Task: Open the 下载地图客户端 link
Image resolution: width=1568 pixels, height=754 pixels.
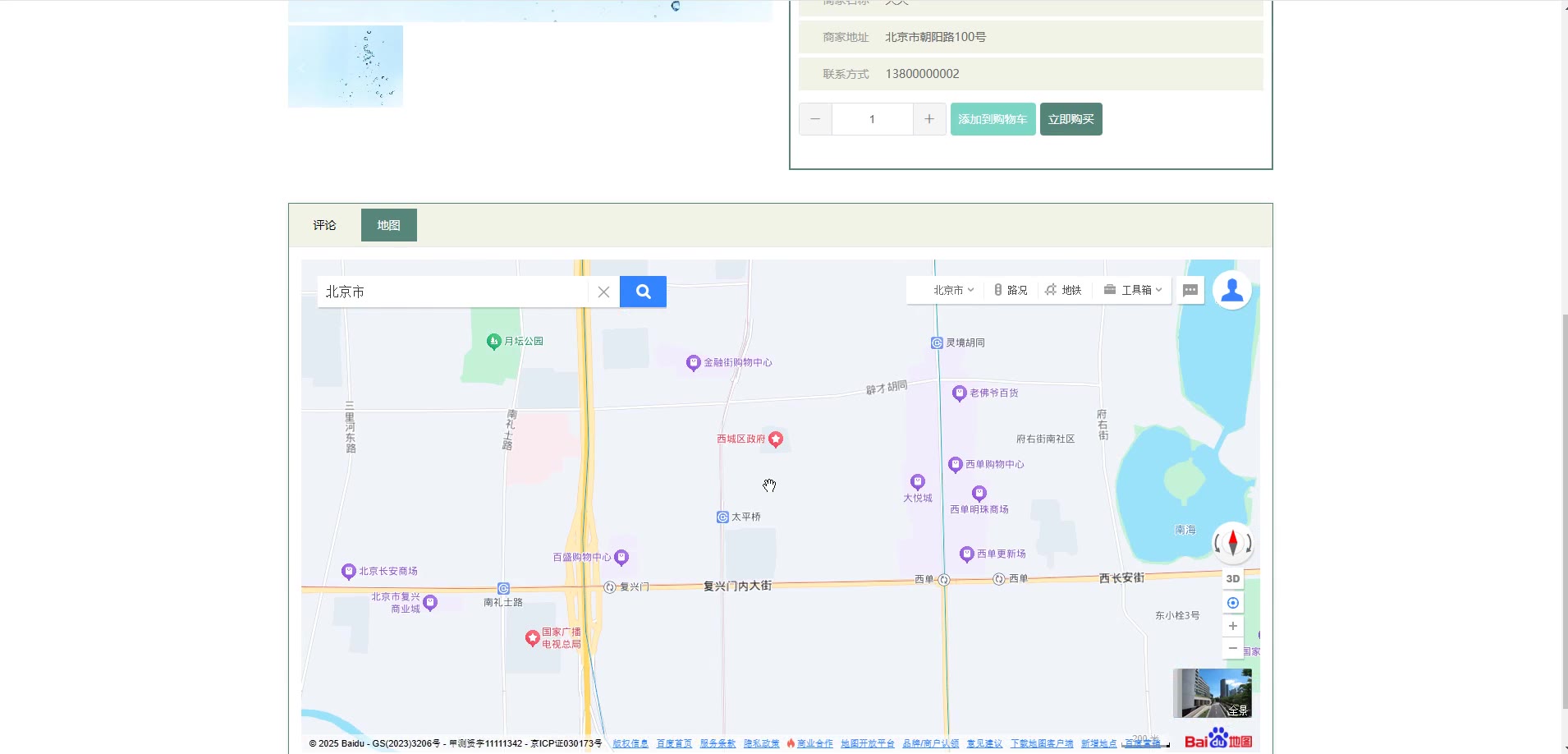Action: coord(1042,744)
